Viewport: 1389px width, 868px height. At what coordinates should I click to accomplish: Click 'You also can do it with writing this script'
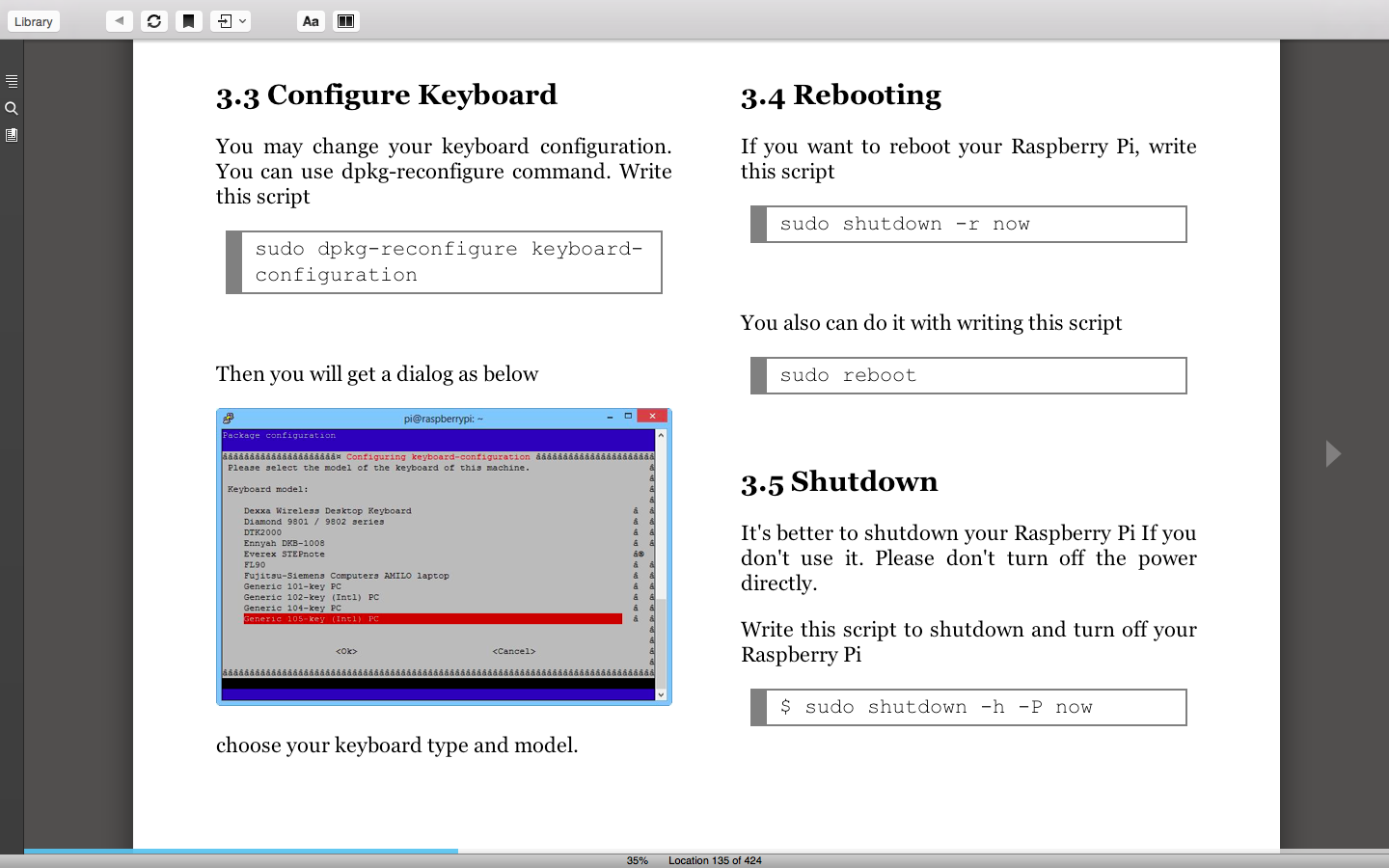click(x=932, y=323)
